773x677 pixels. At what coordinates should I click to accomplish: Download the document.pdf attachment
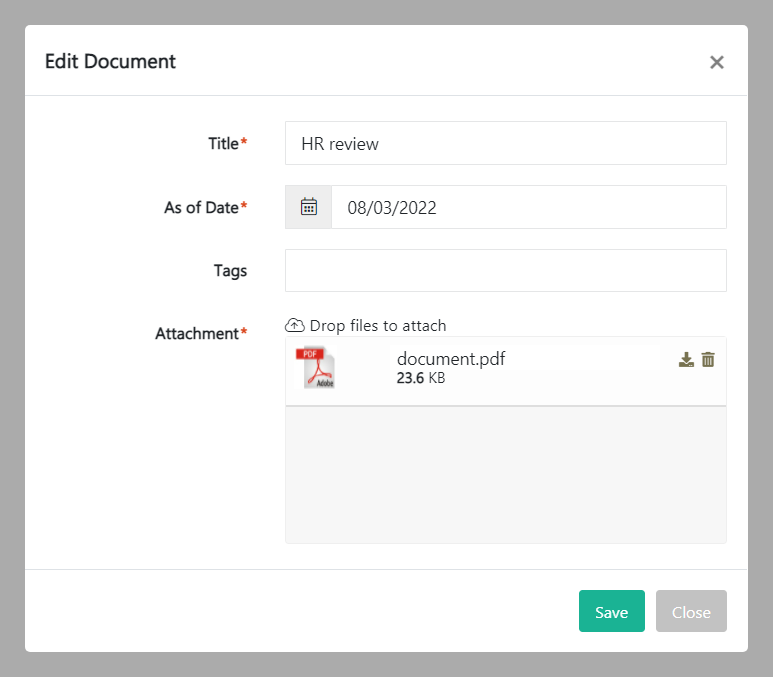click(686, 360)
